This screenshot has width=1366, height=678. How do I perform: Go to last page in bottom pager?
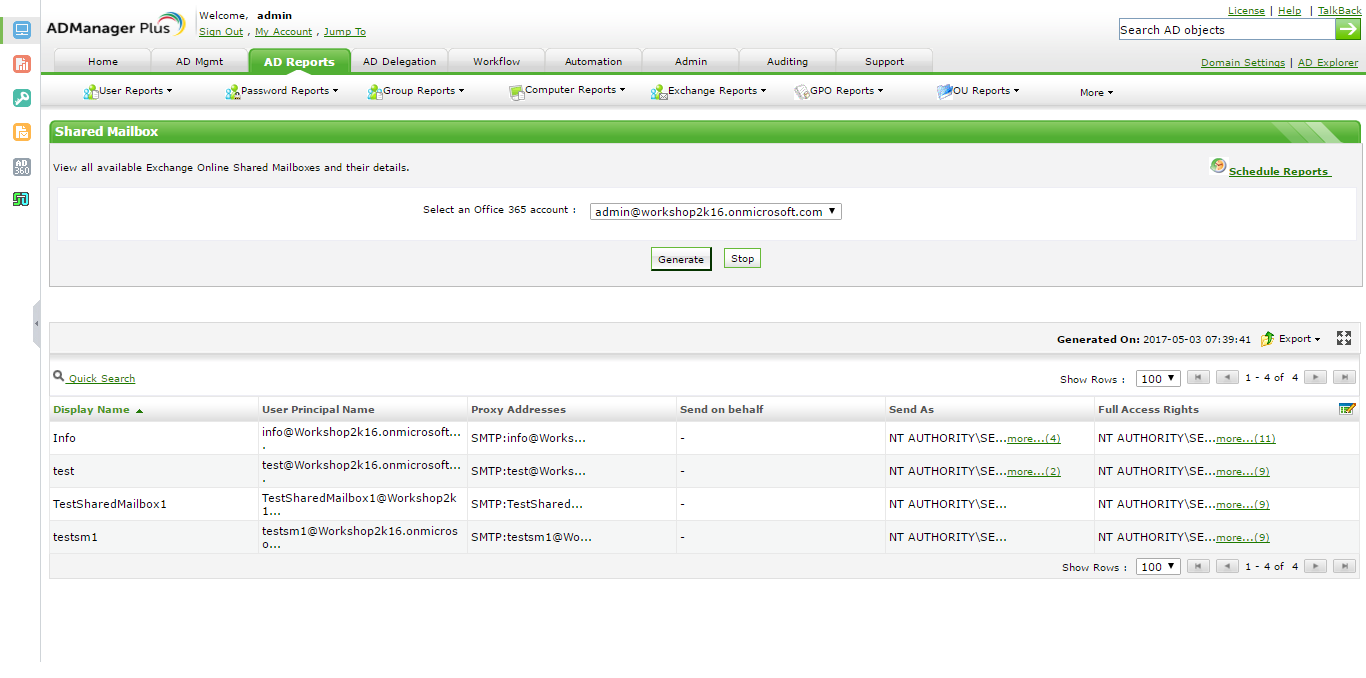[1345, 566]
